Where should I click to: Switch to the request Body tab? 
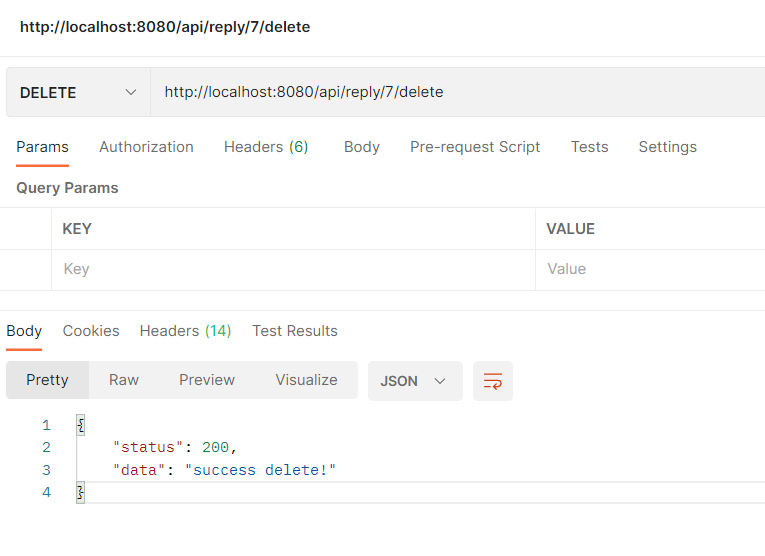click(x=362, y=147)
